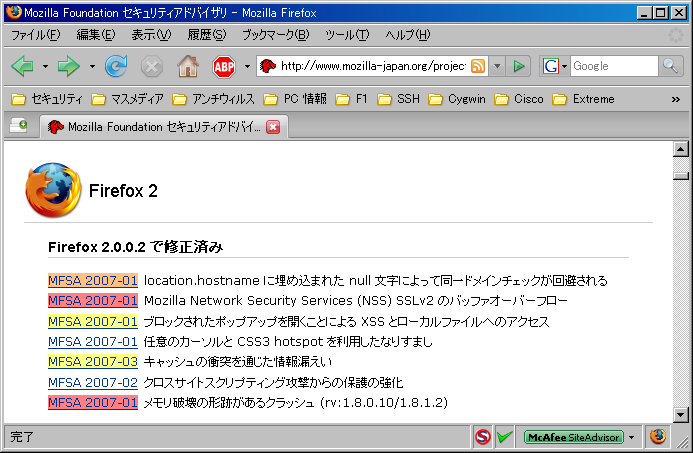The height and width of the screenshot is (453, 693).
Task: Open MFSA link for ブロックされたポップアップ XSS
Action: click(93, 321)
